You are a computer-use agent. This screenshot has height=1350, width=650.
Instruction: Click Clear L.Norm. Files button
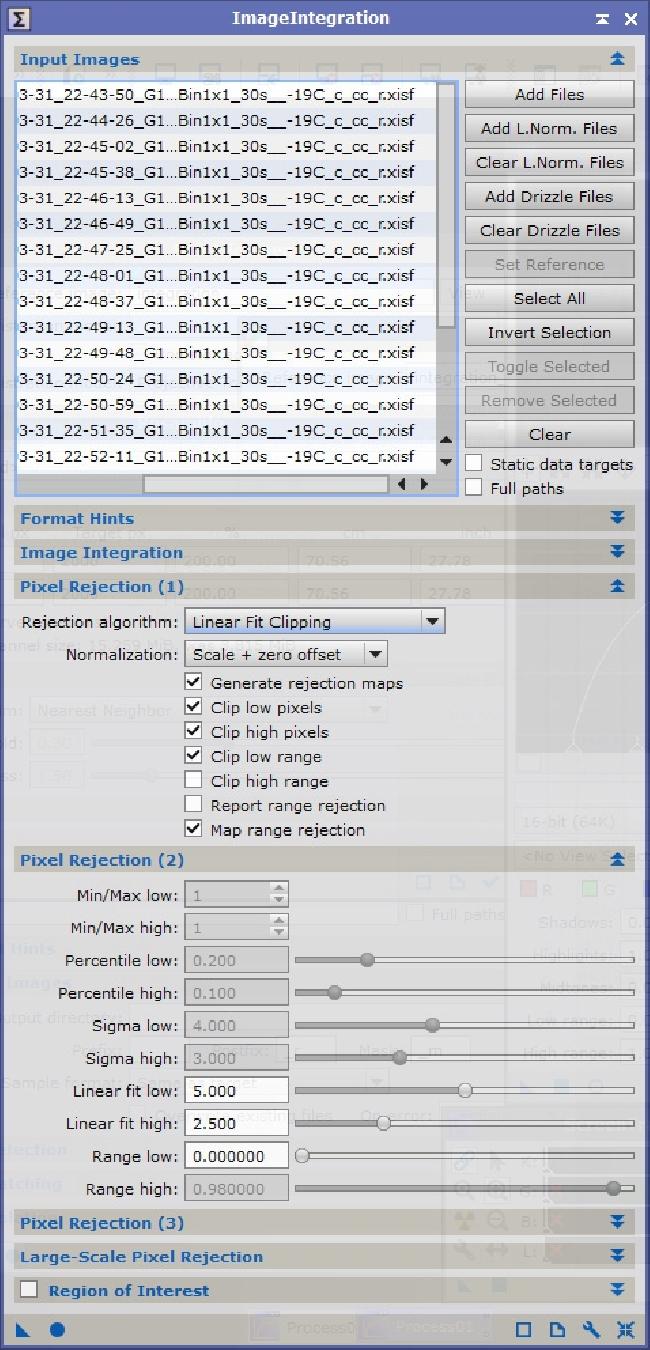[x=549, y=162]
